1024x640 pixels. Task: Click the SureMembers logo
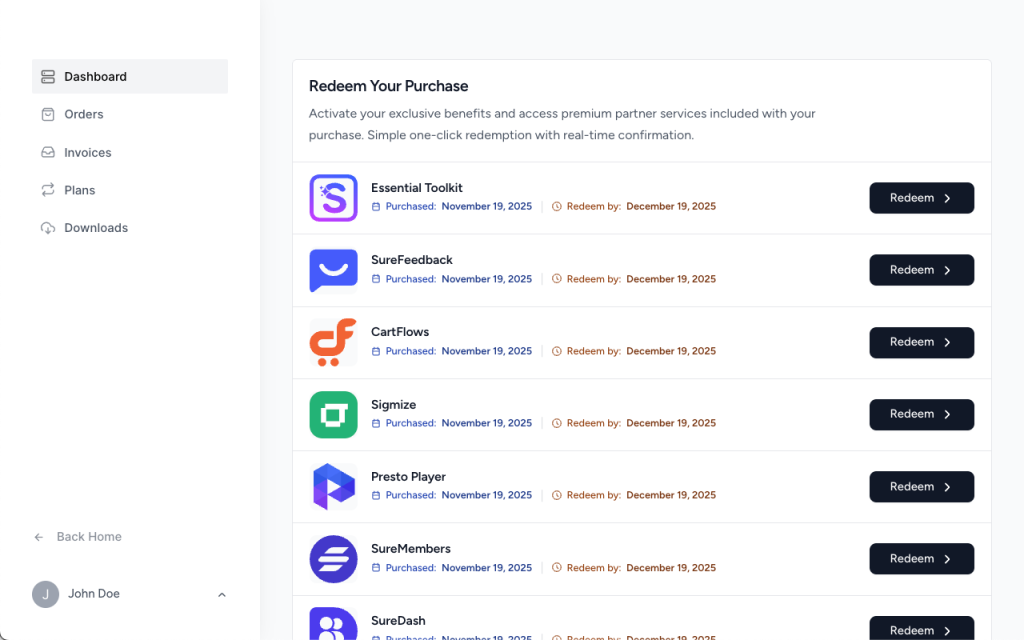[333, 559]
